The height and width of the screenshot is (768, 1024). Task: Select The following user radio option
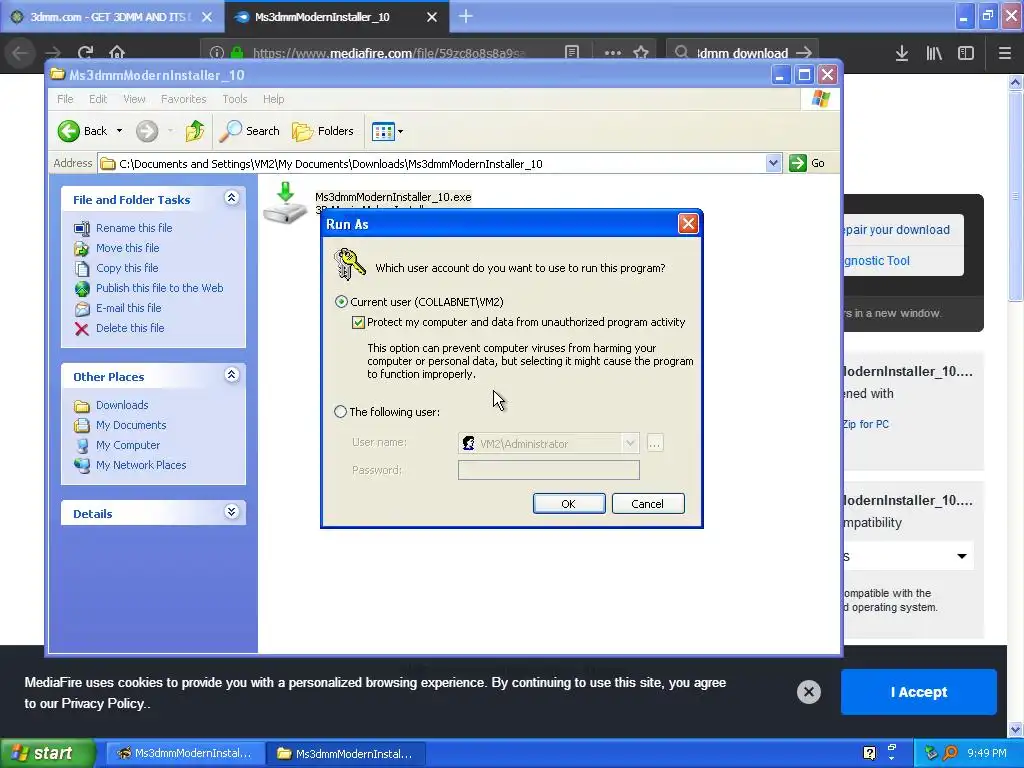point(340,412)
